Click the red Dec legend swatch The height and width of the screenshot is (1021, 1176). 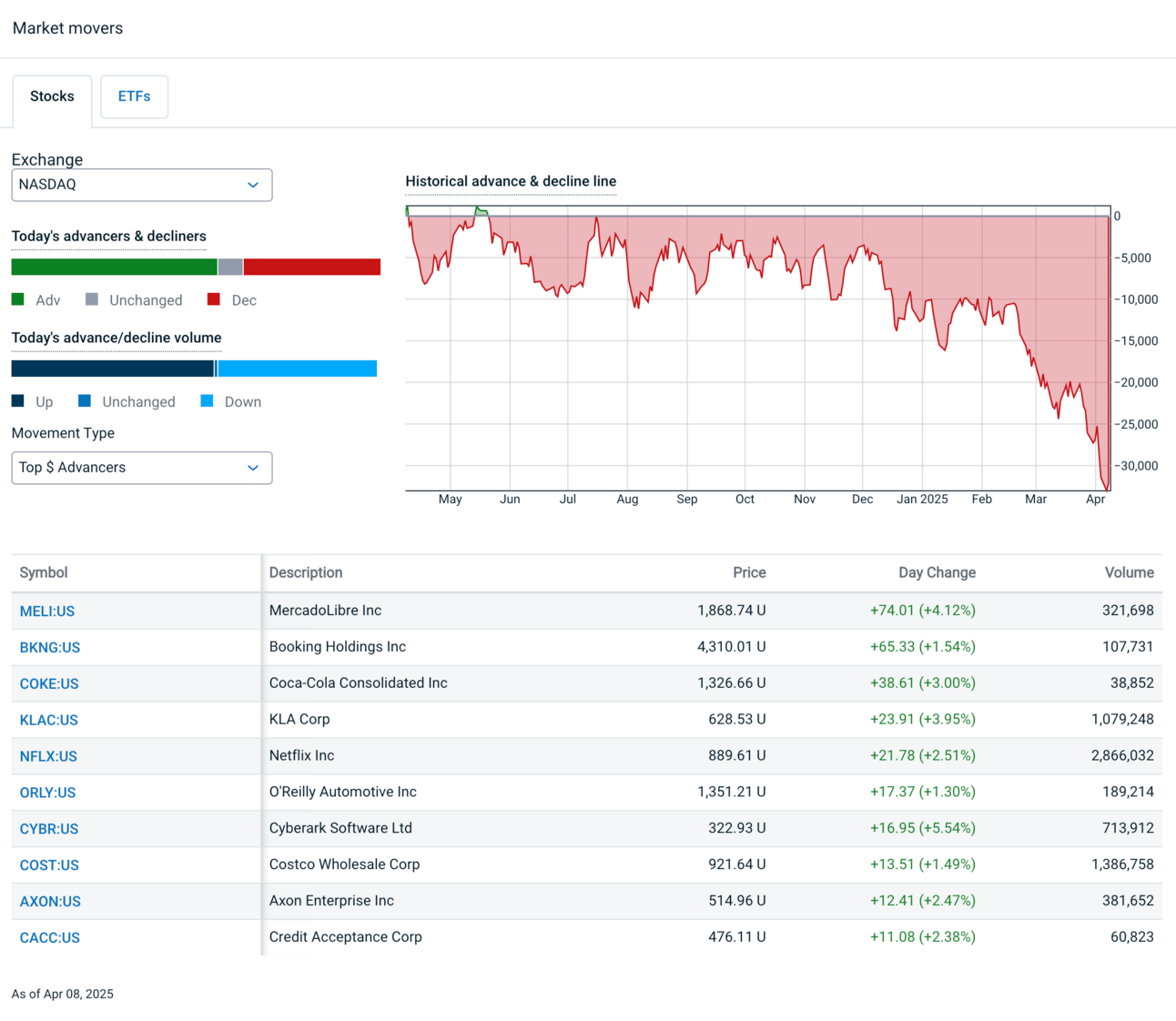point(214,299)
